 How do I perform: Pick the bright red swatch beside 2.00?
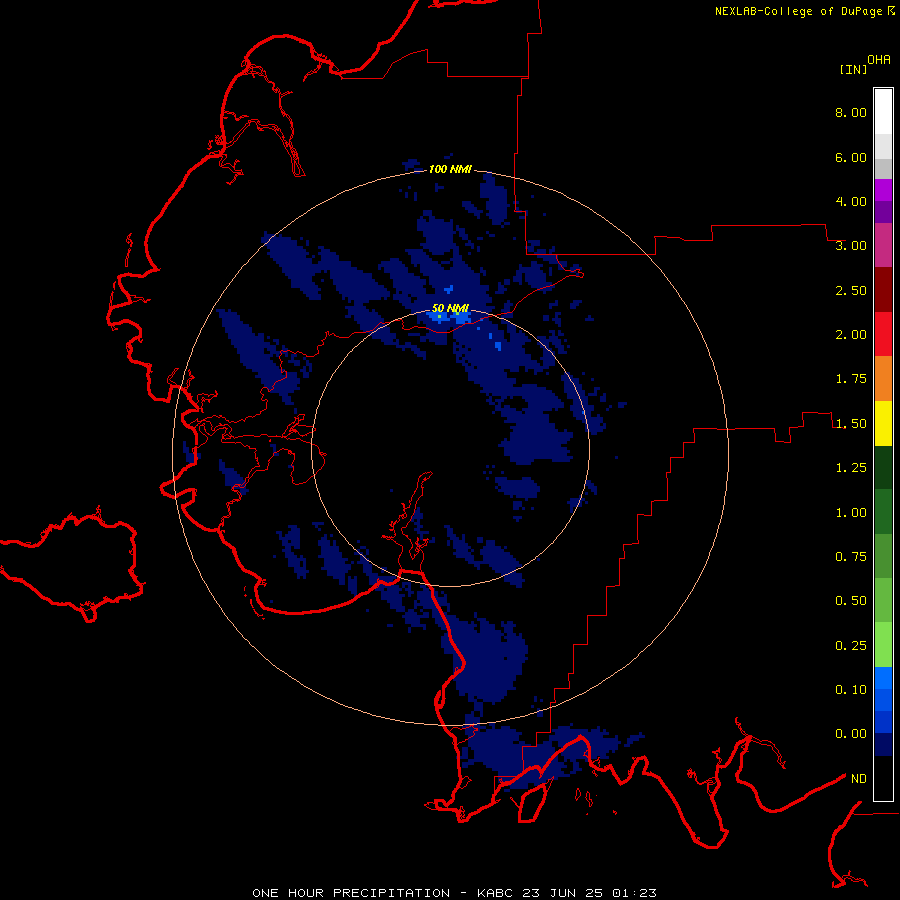click(883, 334)
